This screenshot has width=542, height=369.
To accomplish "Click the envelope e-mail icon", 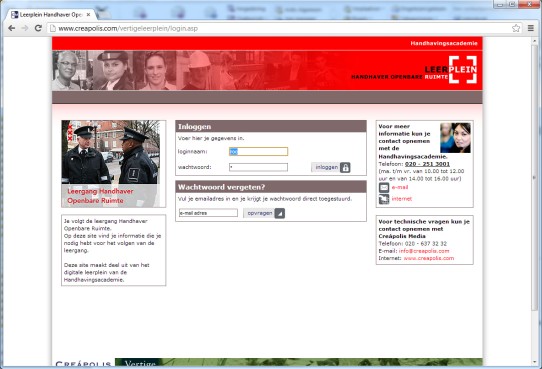I will [384, 188].
